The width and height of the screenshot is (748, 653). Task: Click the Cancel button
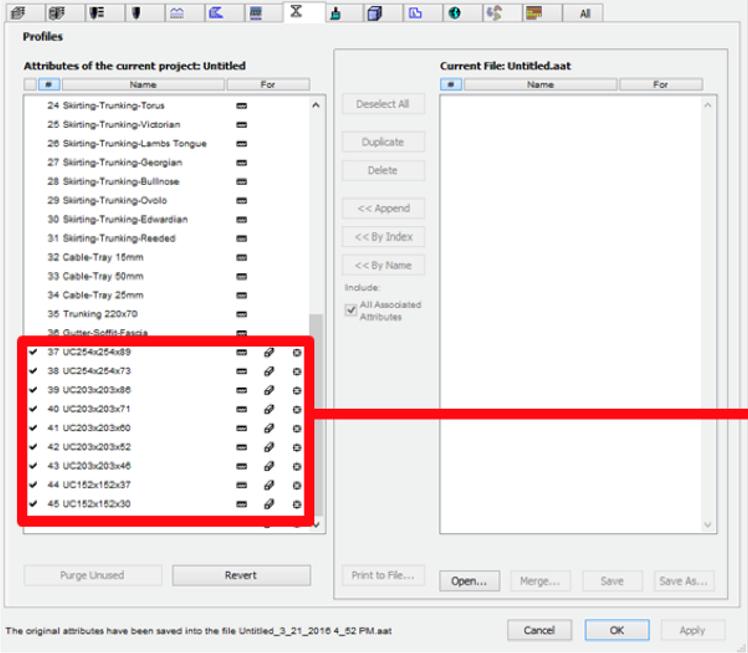coord(540,631)
